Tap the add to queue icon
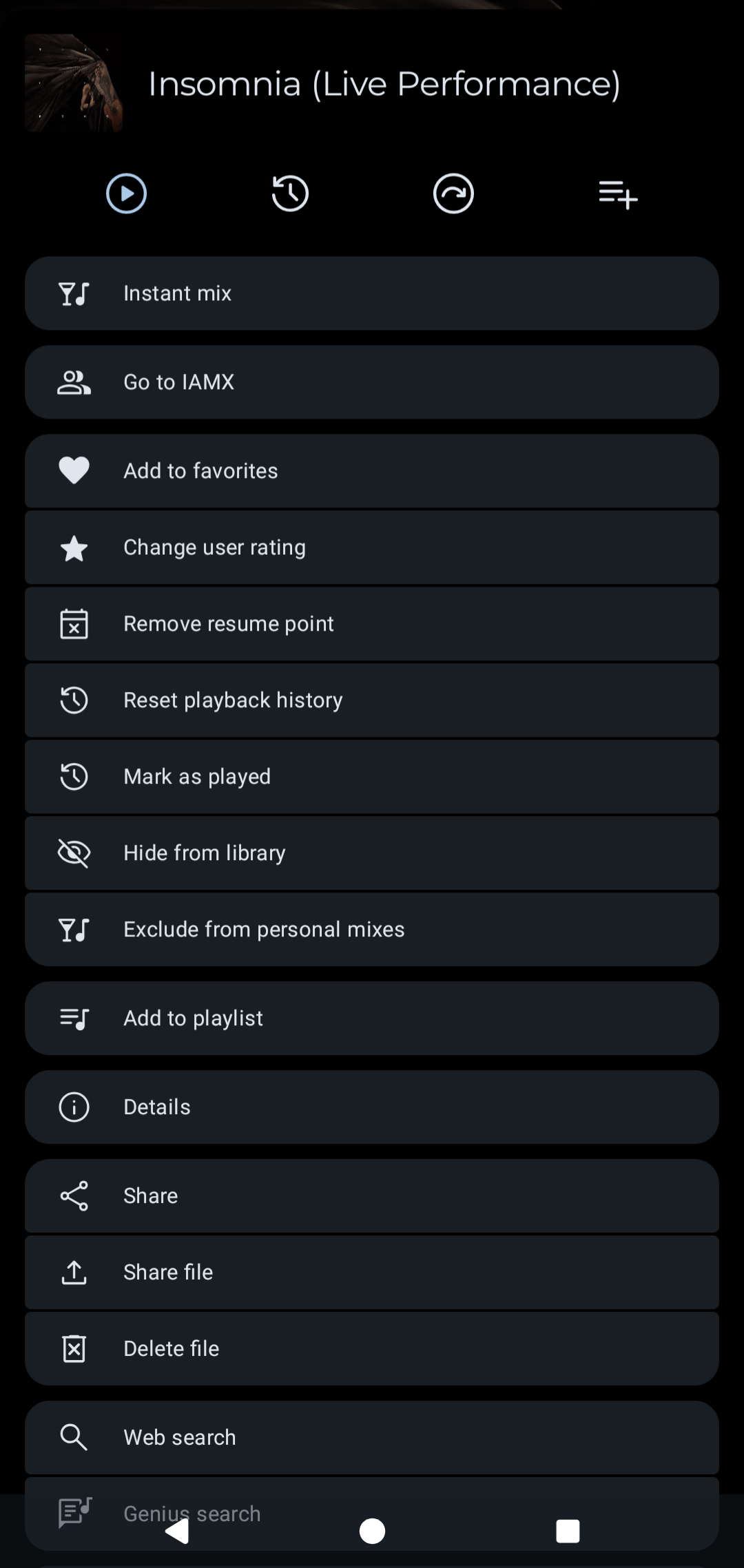The width and height of the screenshot is (744, 1568). click(x=618, y=194)
